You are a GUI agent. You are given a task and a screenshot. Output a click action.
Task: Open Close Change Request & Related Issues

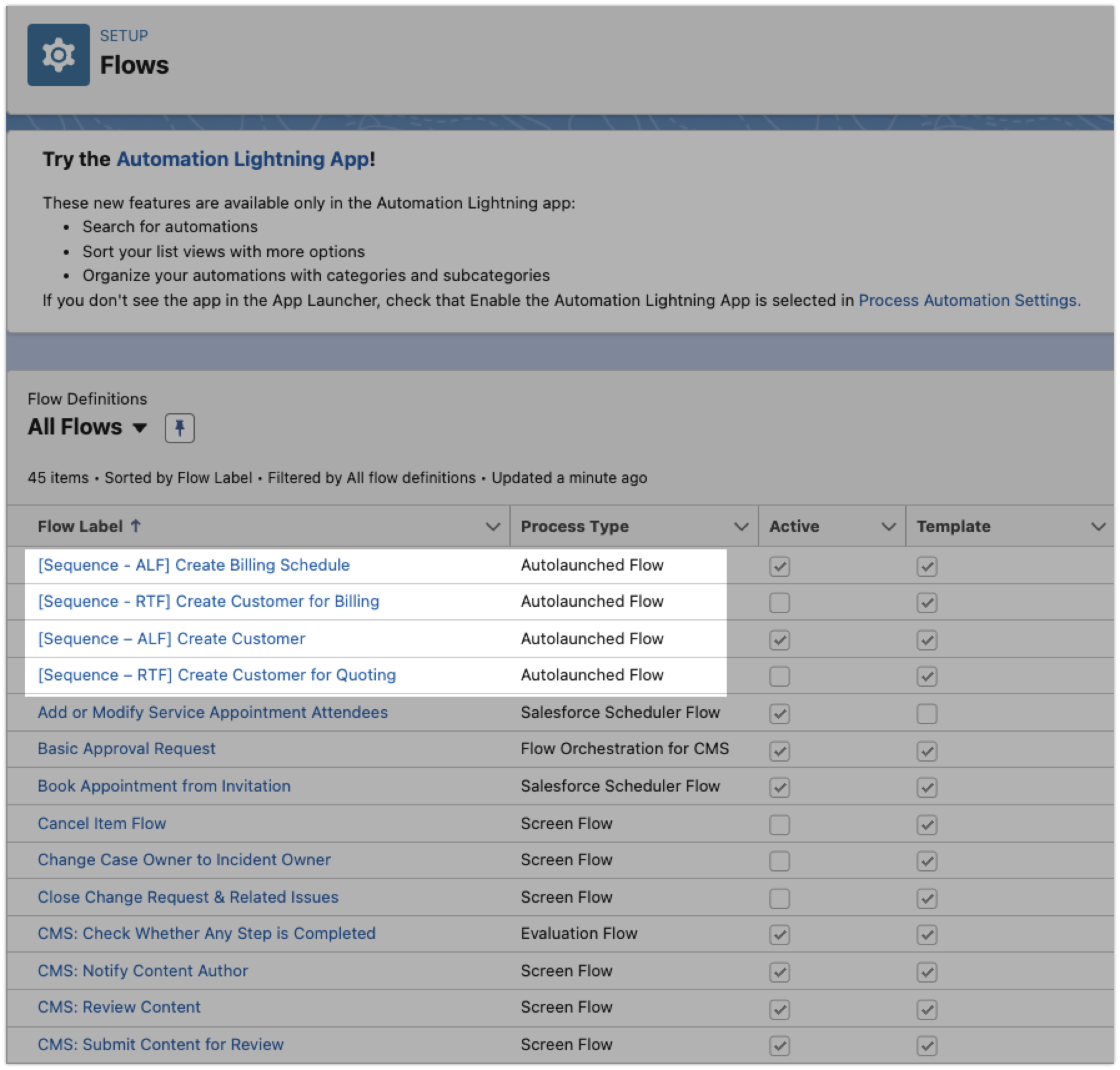[x=188, y=897]
